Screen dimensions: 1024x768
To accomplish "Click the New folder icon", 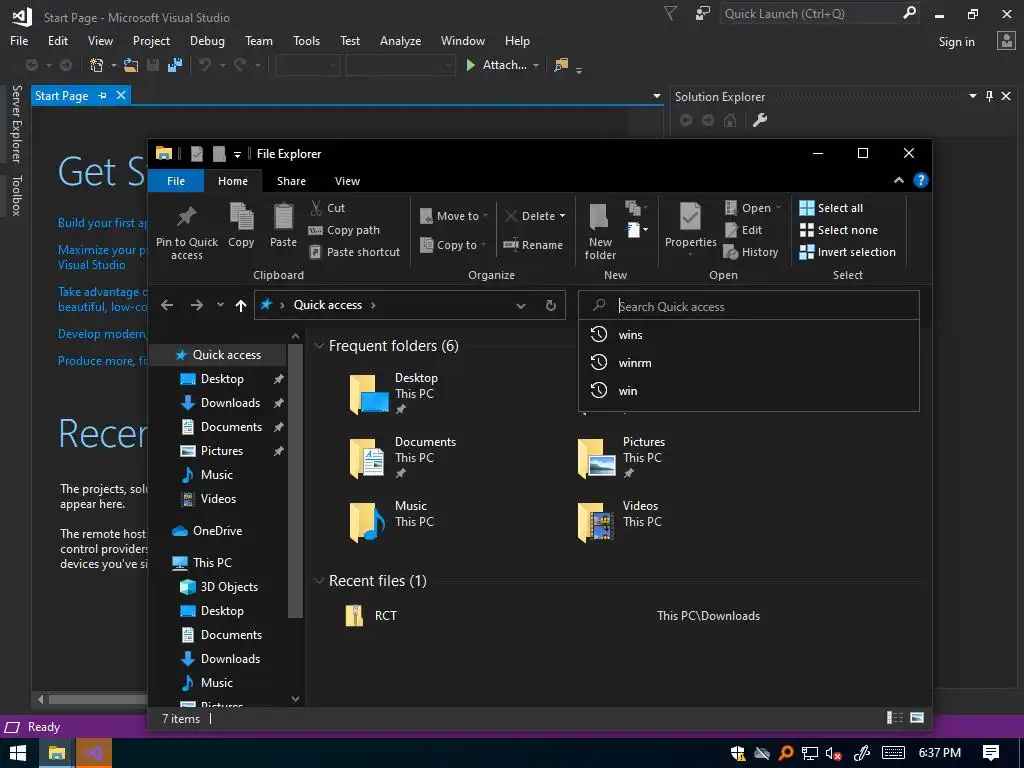I will click(600, 216).
